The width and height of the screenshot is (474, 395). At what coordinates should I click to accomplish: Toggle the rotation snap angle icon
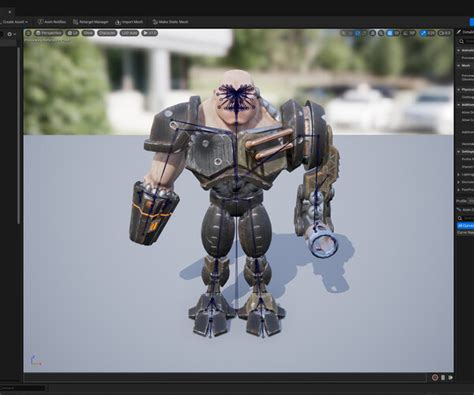click(405, 33)
